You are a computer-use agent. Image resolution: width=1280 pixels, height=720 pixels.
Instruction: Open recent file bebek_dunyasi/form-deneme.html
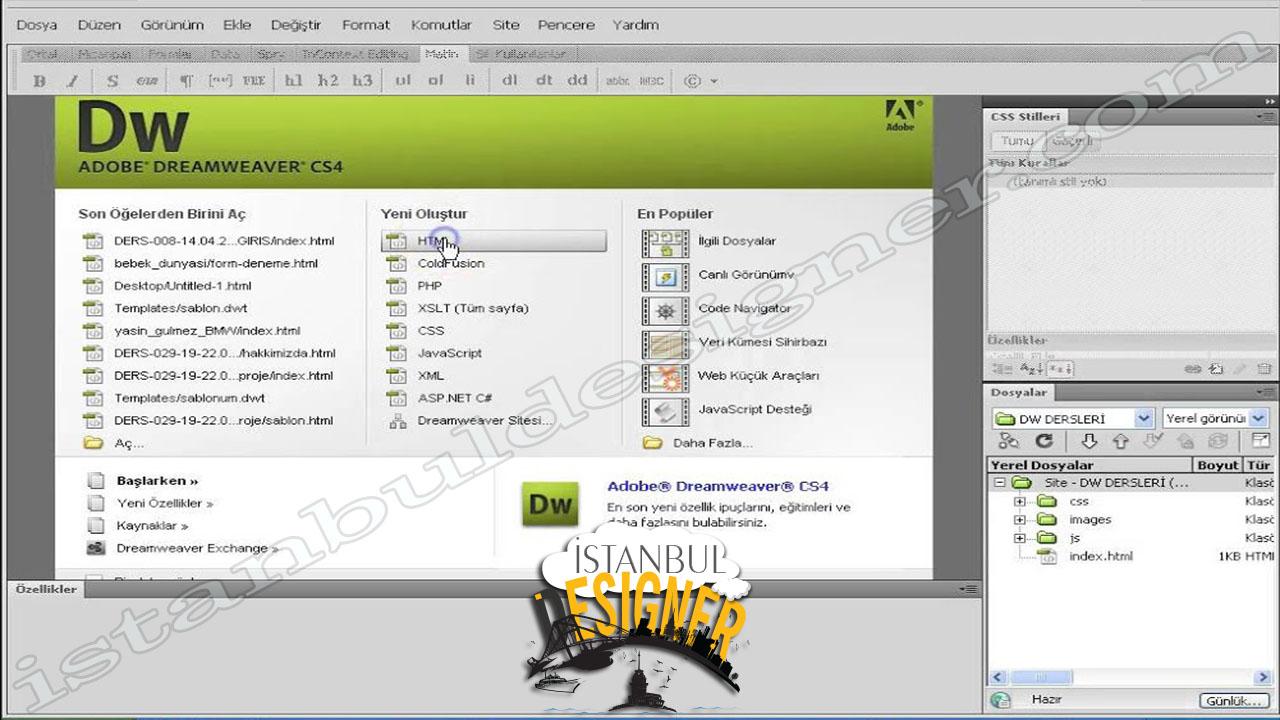pos(216,263)
